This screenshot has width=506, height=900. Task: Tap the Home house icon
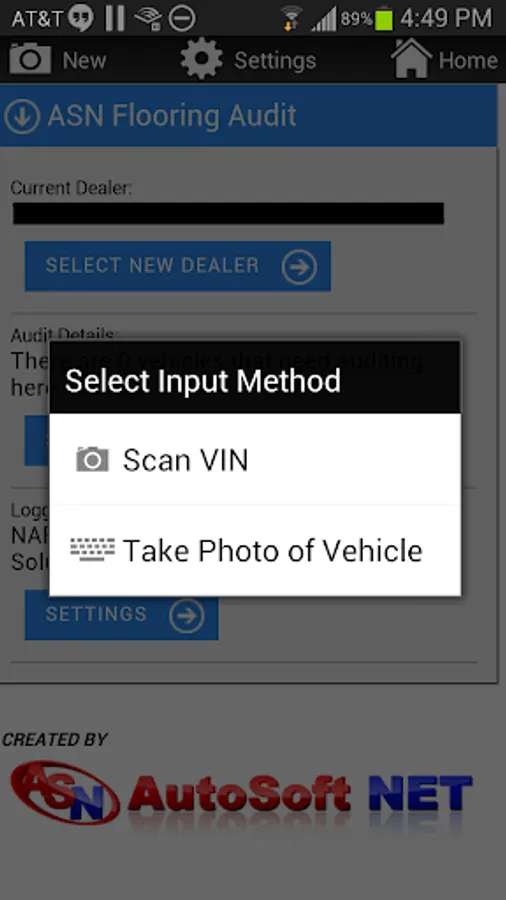[x=411, y=58]
